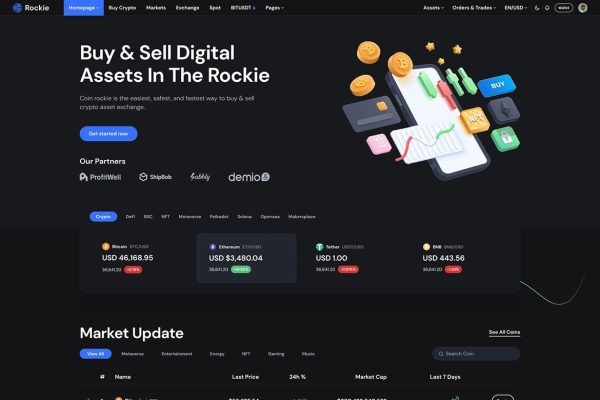Screen dimensions: 600x400
Task: Switch to the DeFi category tab
Action: coord(130,217)
